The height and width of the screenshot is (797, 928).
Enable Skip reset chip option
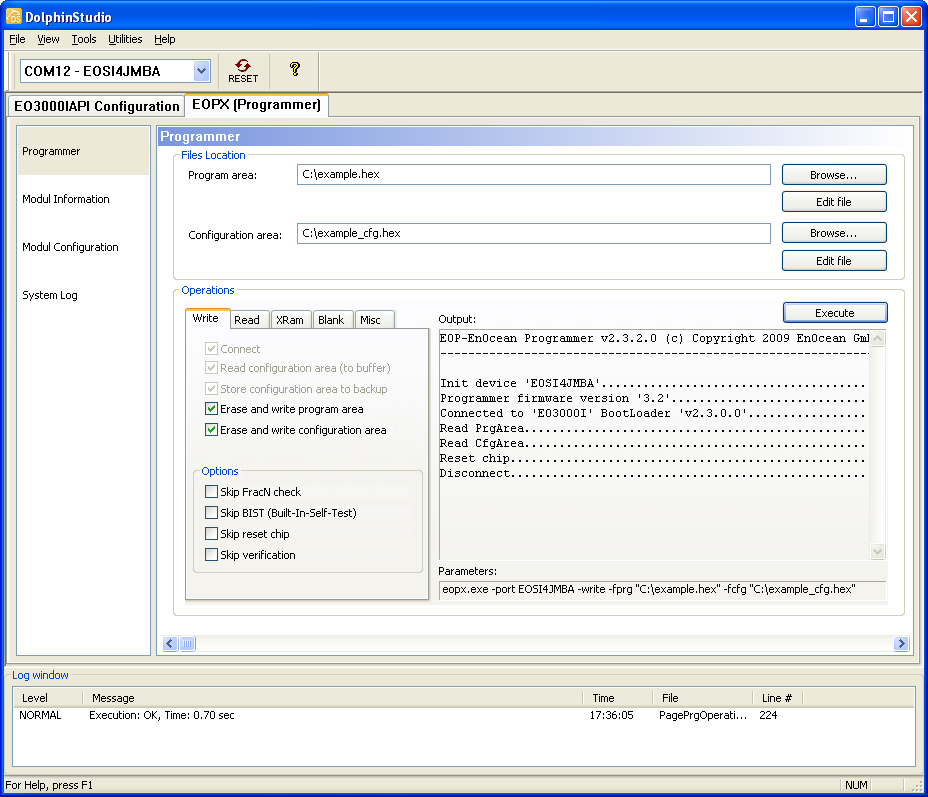(x=211, y=533)
